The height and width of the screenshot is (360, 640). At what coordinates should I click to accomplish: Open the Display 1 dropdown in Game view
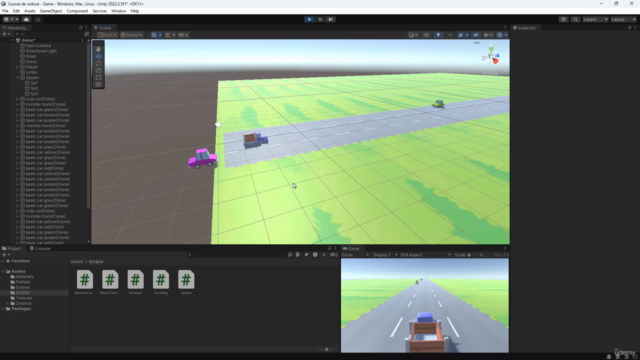(x=384, y=255)
